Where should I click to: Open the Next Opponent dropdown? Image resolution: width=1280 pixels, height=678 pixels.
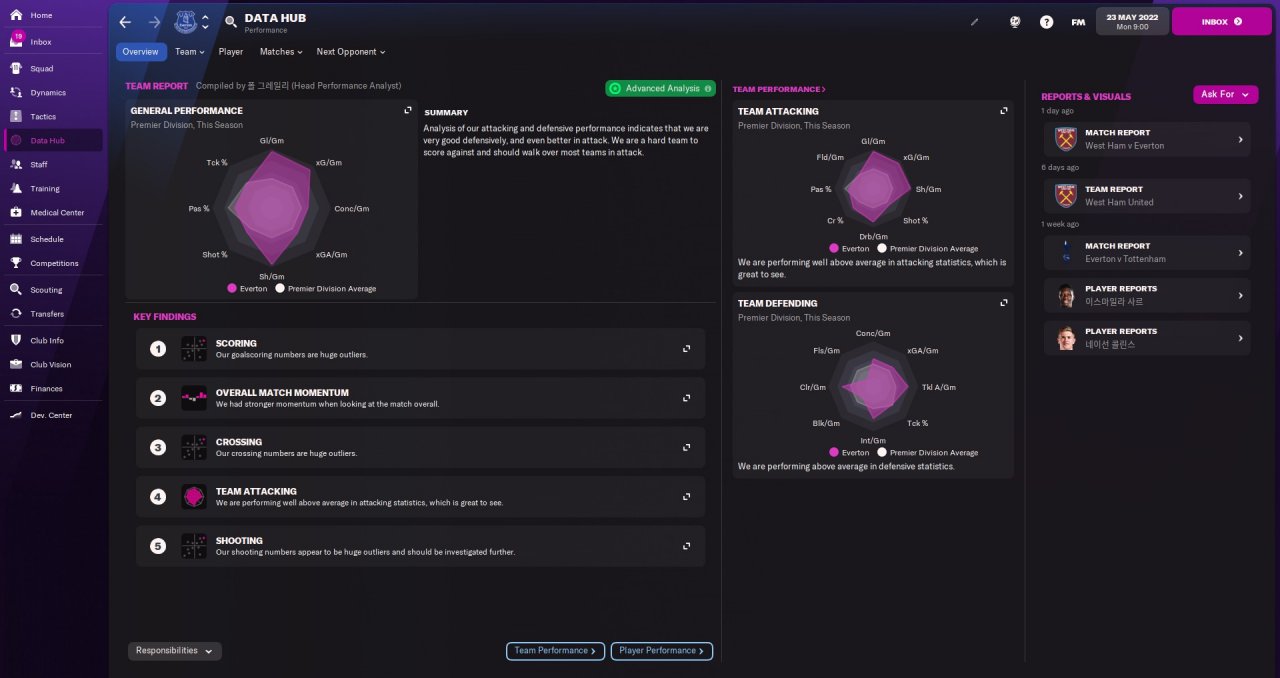(x=350, y=52)
